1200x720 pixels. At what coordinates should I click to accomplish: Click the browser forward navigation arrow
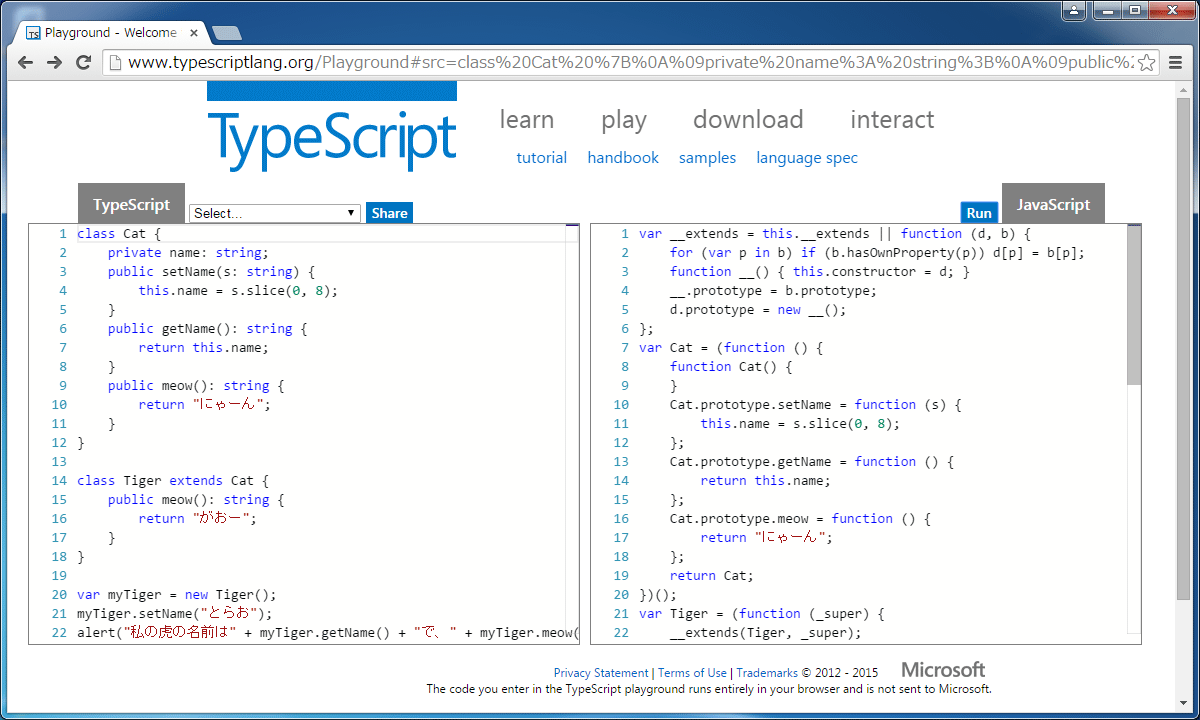[53, 62]
